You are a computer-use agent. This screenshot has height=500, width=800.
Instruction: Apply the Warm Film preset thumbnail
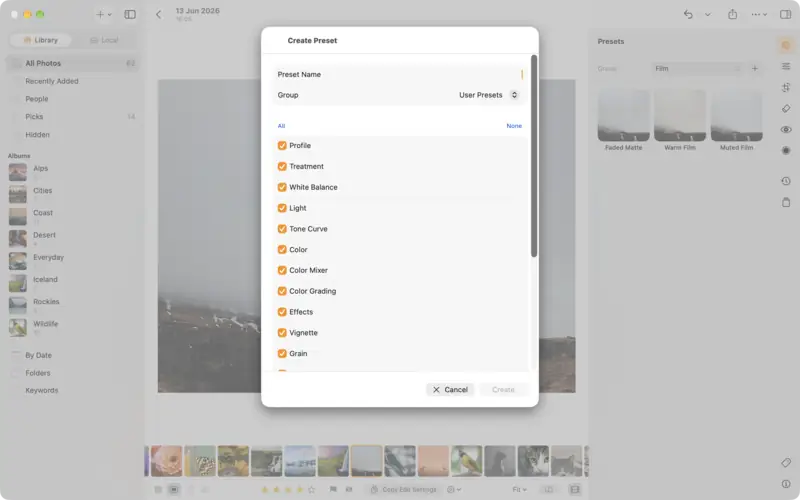coord(680,116)
